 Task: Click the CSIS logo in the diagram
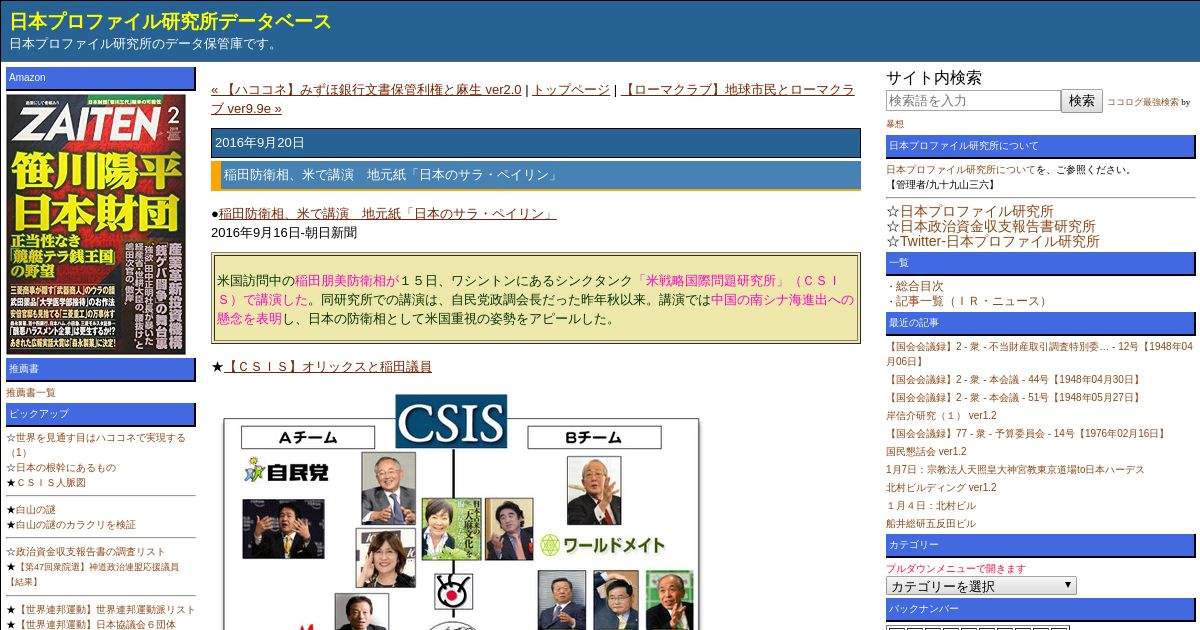click(452, 421)
